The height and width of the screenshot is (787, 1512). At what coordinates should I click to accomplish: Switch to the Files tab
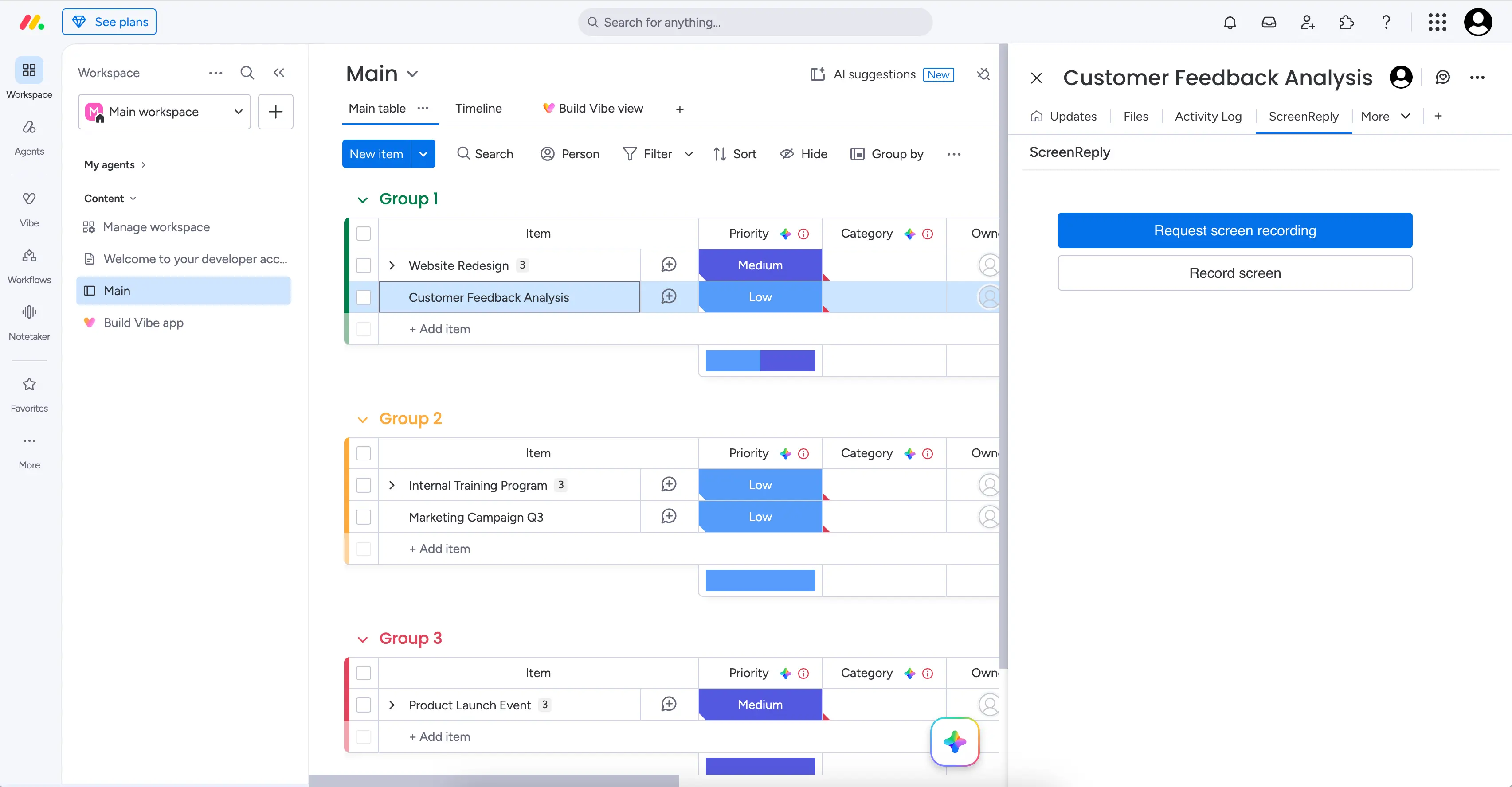click(1136, 116)
